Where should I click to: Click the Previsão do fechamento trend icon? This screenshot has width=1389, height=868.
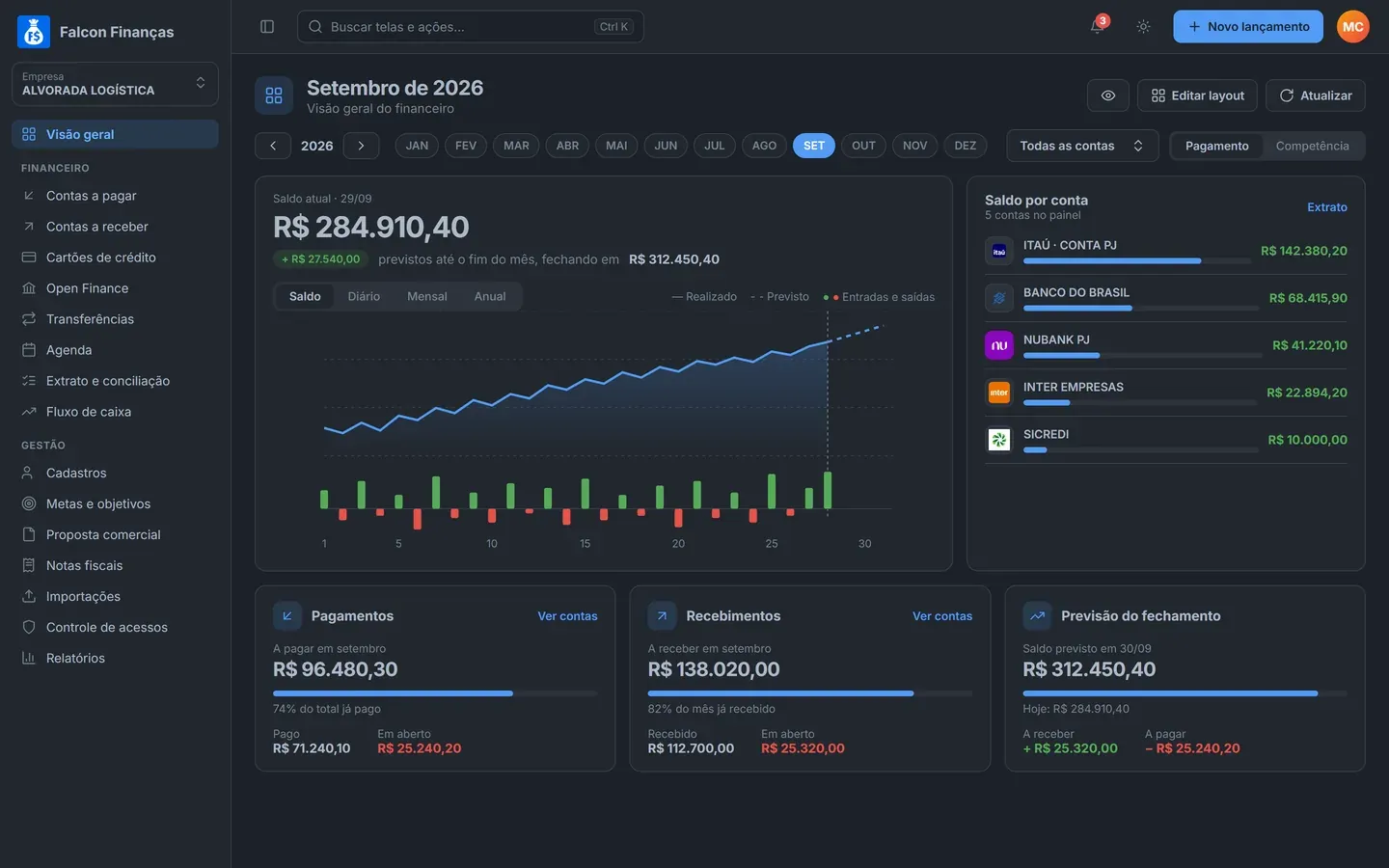(1037, 616)
